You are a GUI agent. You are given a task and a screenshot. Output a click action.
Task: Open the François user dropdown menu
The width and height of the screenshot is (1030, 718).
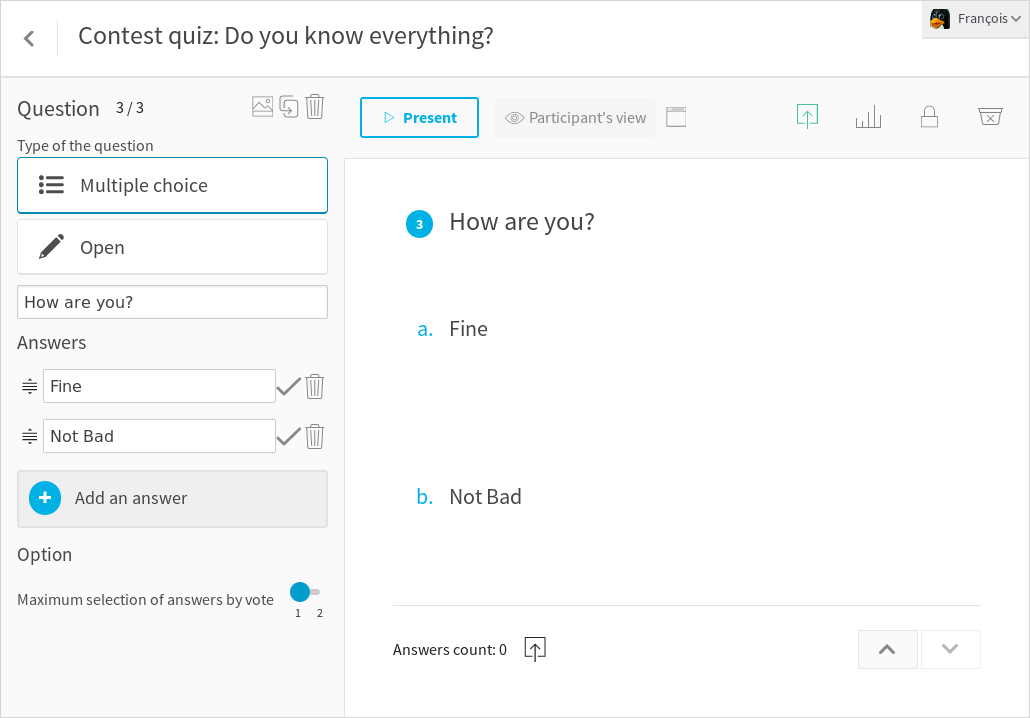(x=975, y=19)
